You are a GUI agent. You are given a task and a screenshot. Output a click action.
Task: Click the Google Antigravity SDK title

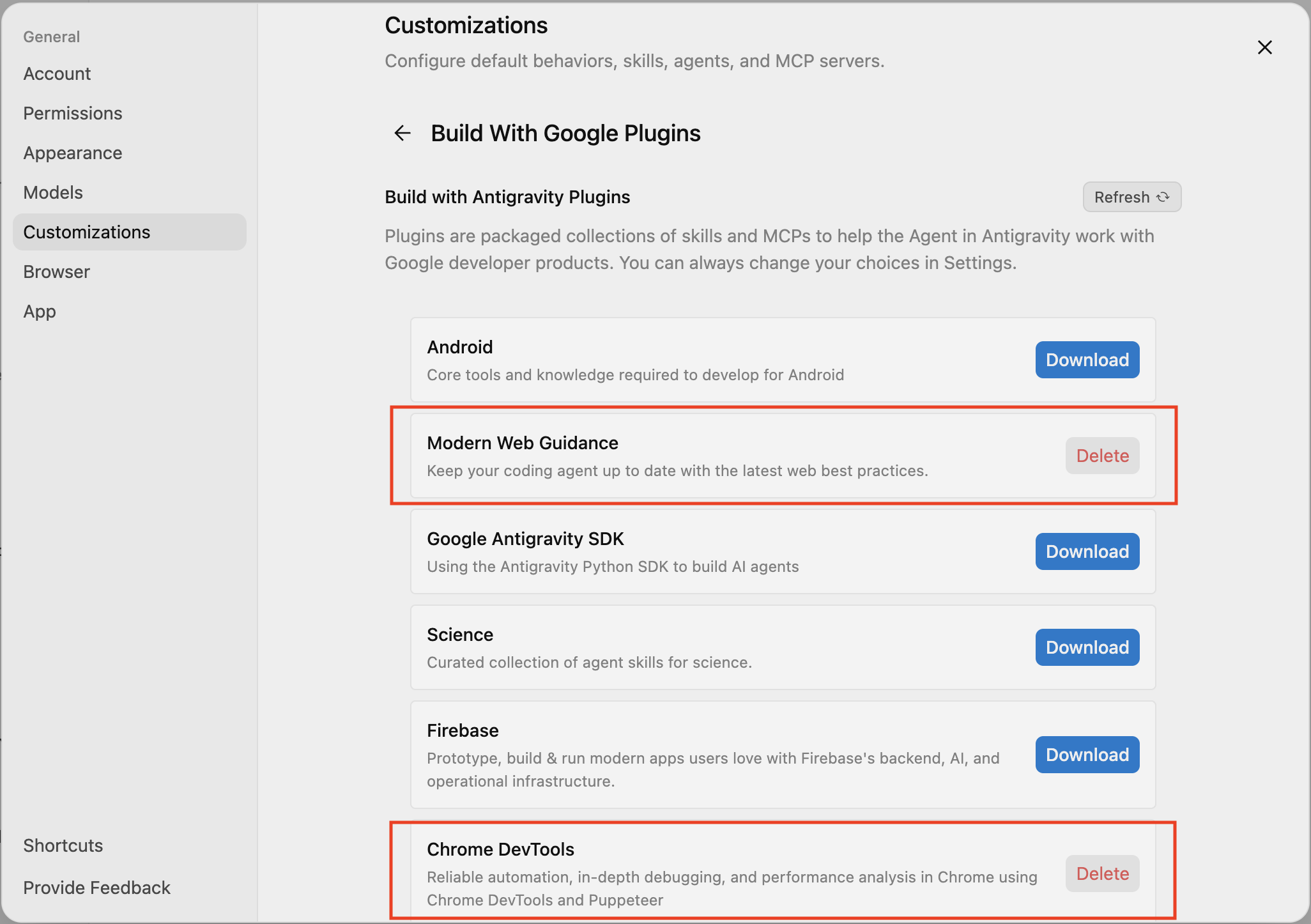(x=525, y=539)
